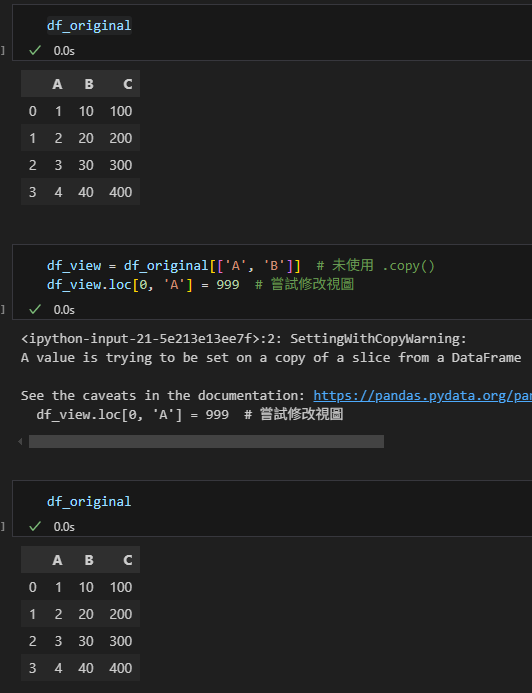Click the 'SettingWithCopyWarning:' text
Image resolution: width=532 pixels, height=693 pixels.
(378, 339)
